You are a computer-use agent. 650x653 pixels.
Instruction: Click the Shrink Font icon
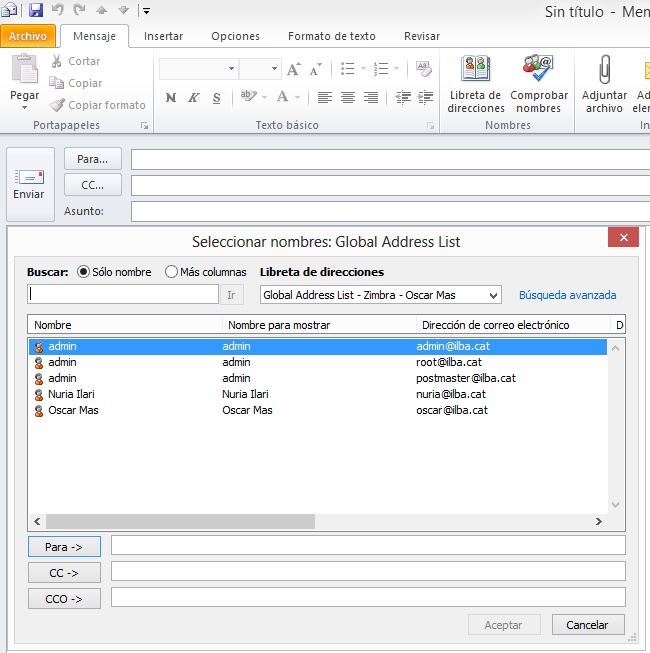pyautogui.click(x=316, y=69)
